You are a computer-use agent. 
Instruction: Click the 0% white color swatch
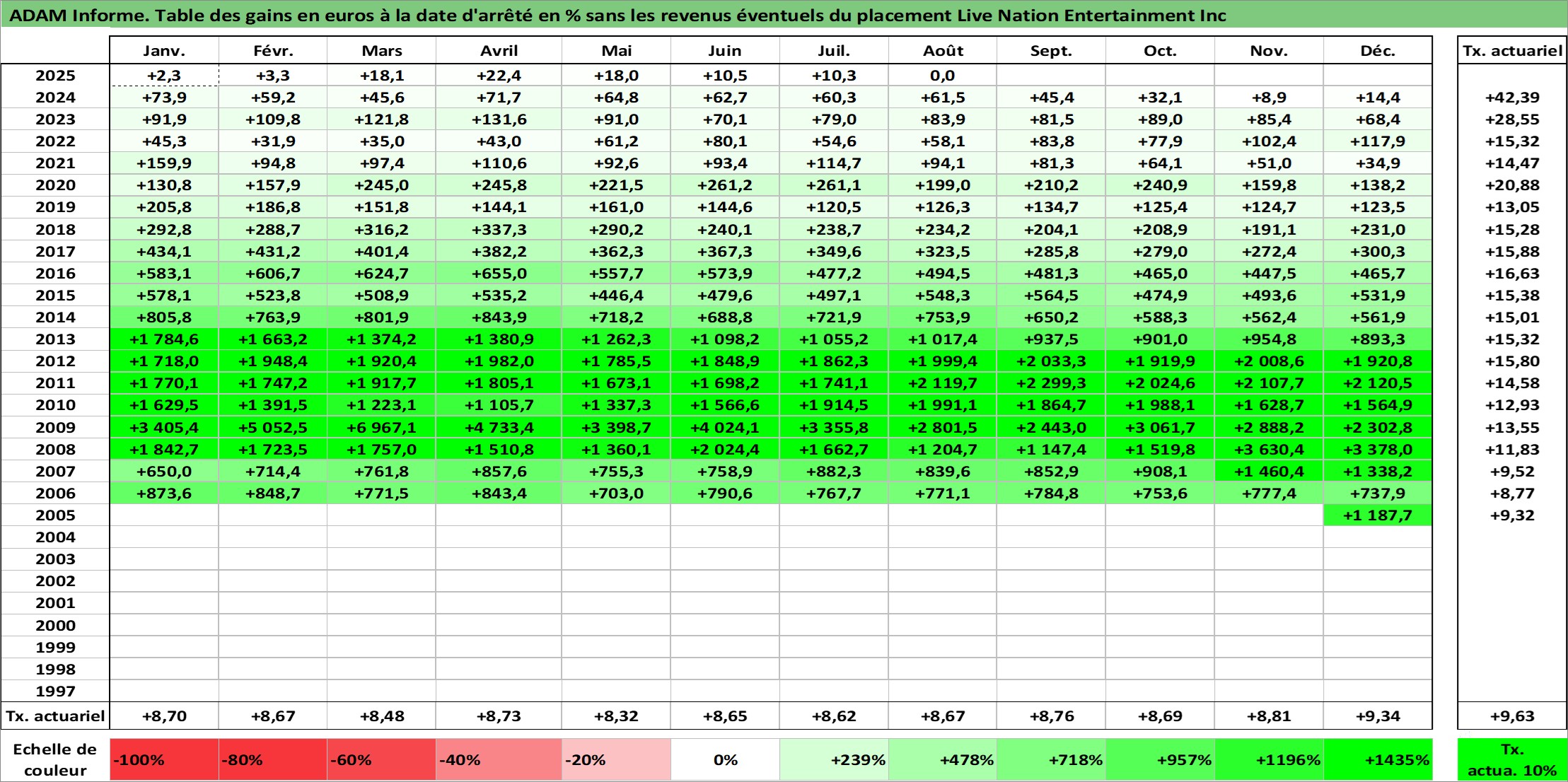pos(725,760)
